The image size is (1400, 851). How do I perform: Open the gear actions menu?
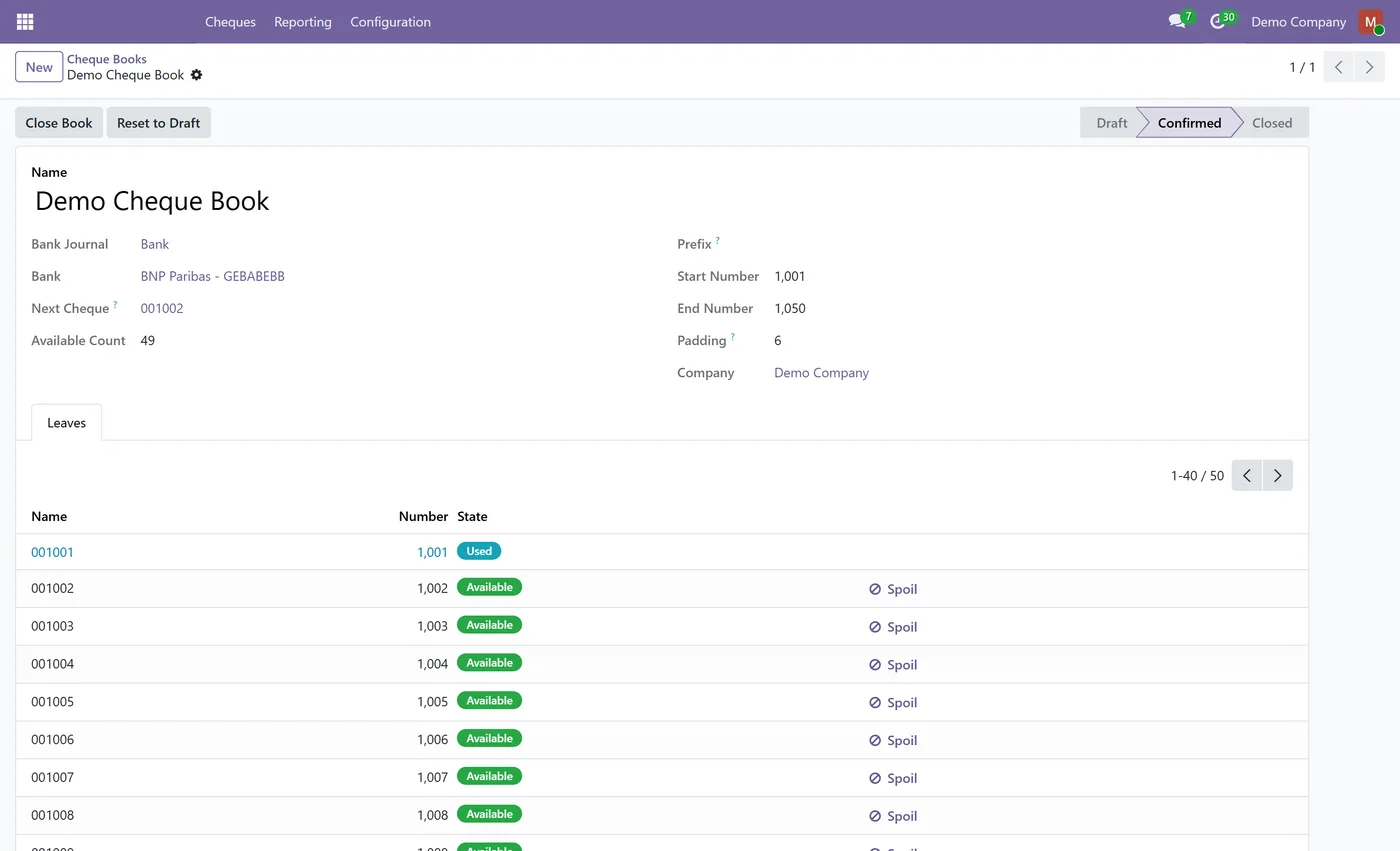(x=196, y=75)
